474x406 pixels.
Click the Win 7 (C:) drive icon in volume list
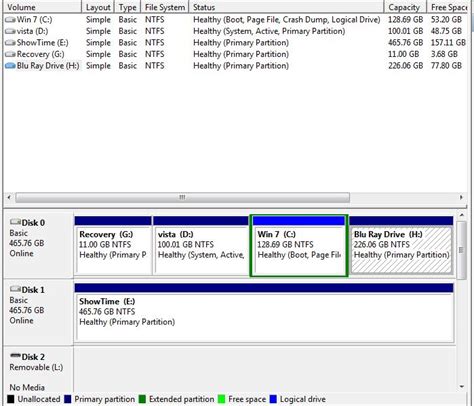tap(10, 20)
